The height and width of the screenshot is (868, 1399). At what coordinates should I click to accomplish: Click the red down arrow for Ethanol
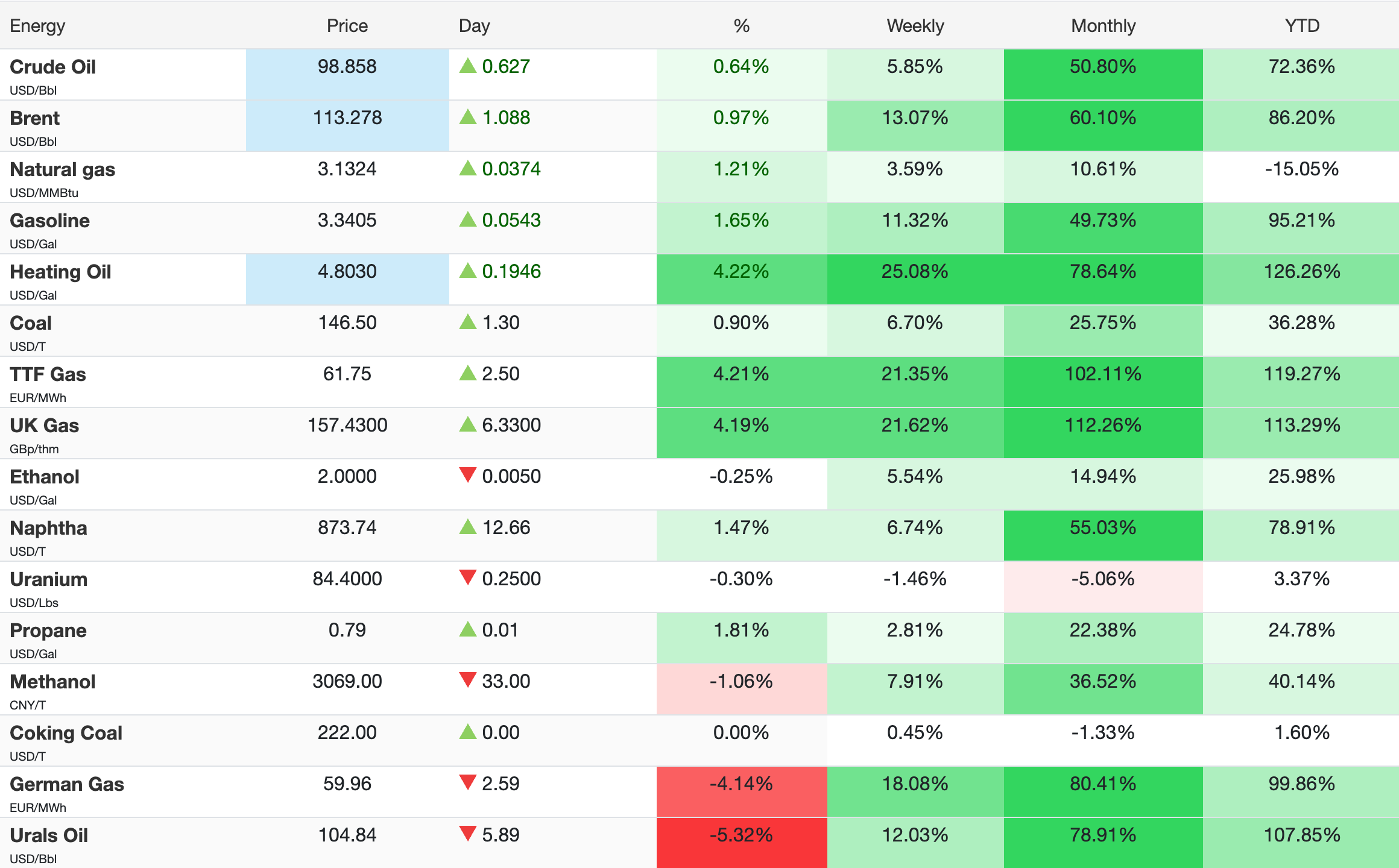coord(468,475)
